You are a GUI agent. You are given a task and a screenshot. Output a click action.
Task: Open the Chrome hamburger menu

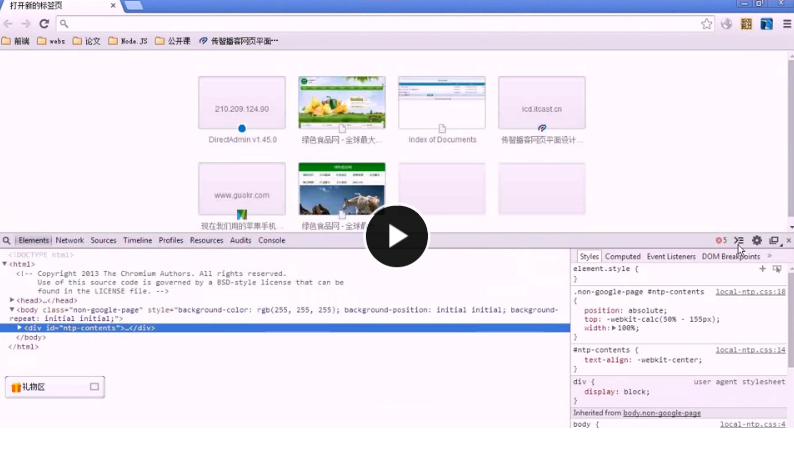point(786,24)
